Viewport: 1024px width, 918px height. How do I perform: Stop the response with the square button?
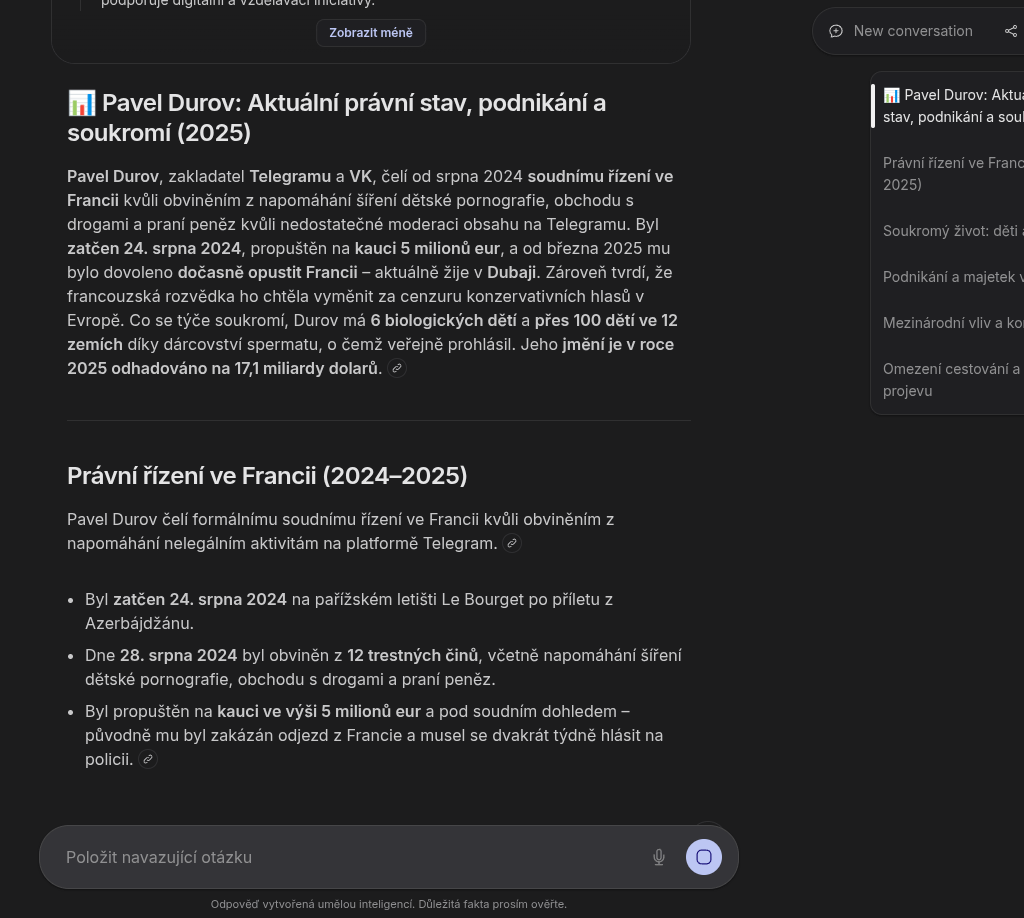(704, 857)
